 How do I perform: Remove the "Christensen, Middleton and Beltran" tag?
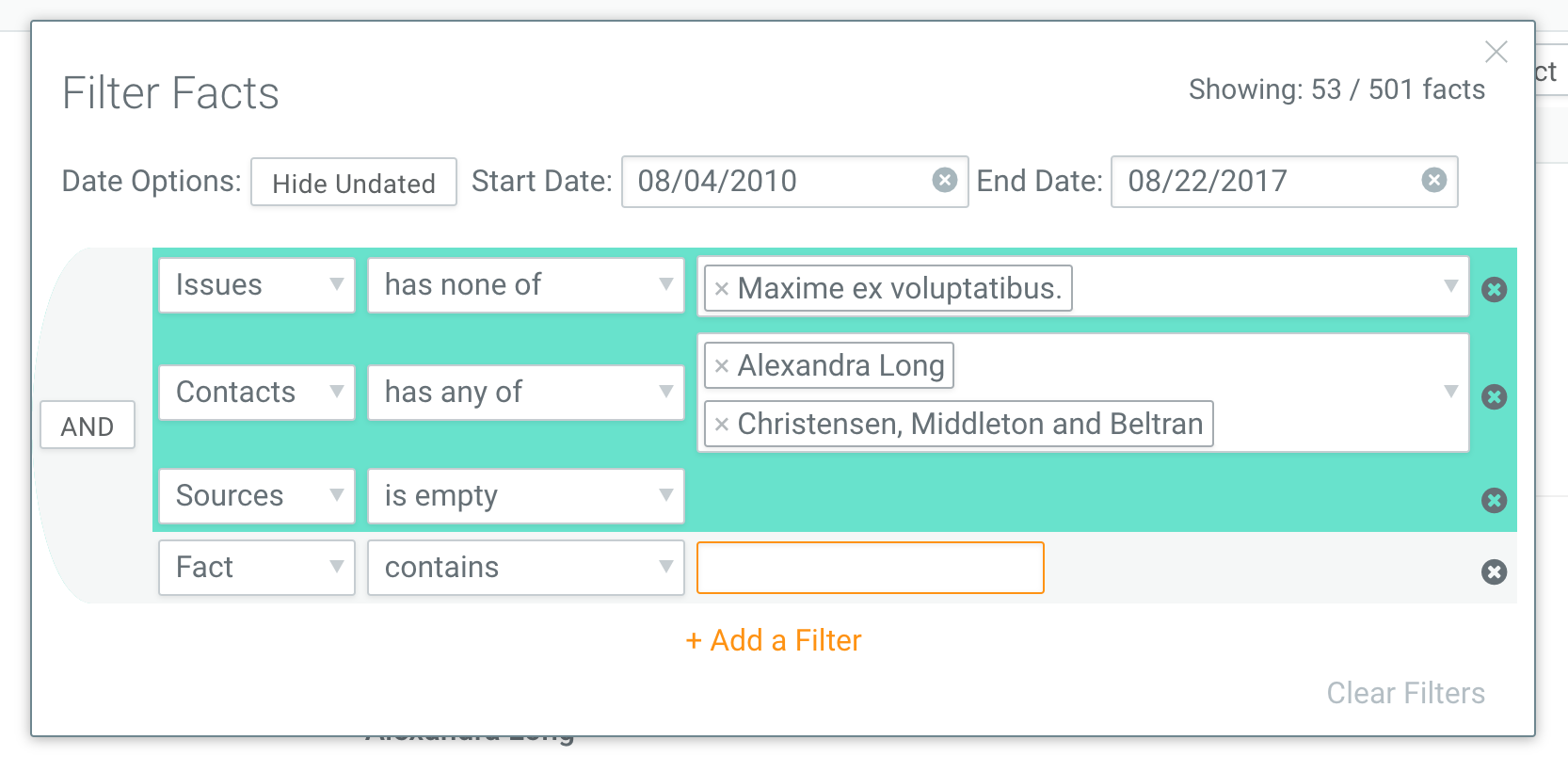(722, 424)
